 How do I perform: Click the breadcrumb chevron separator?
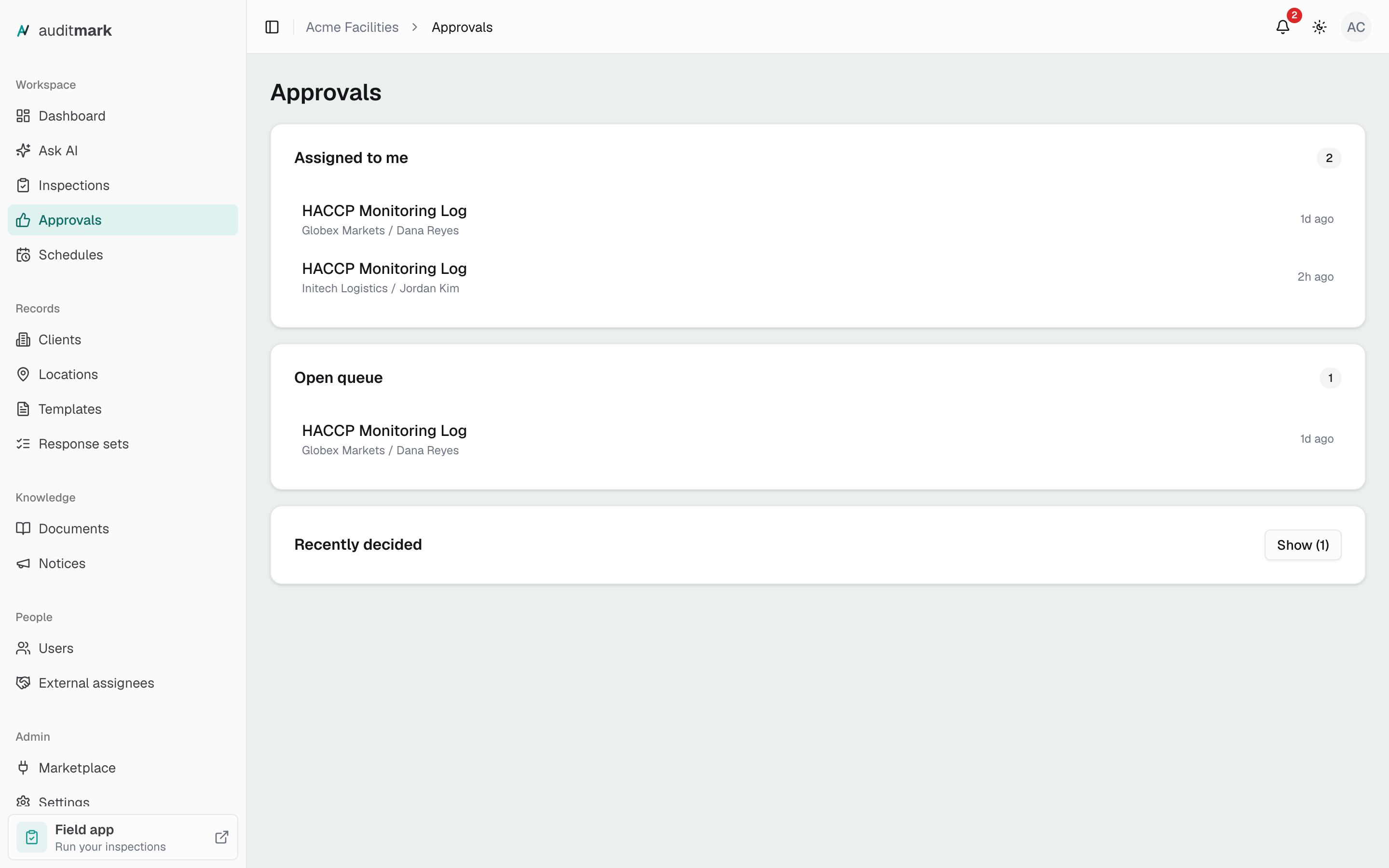(x=415, y=27)
